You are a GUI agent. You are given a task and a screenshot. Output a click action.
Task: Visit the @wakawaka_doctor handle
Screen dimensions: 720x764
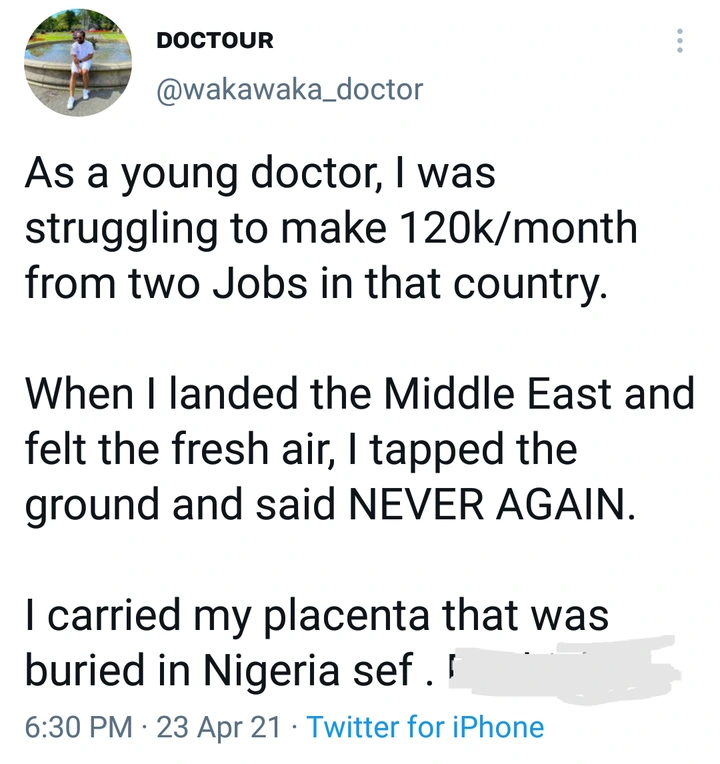tap(289, 90)
